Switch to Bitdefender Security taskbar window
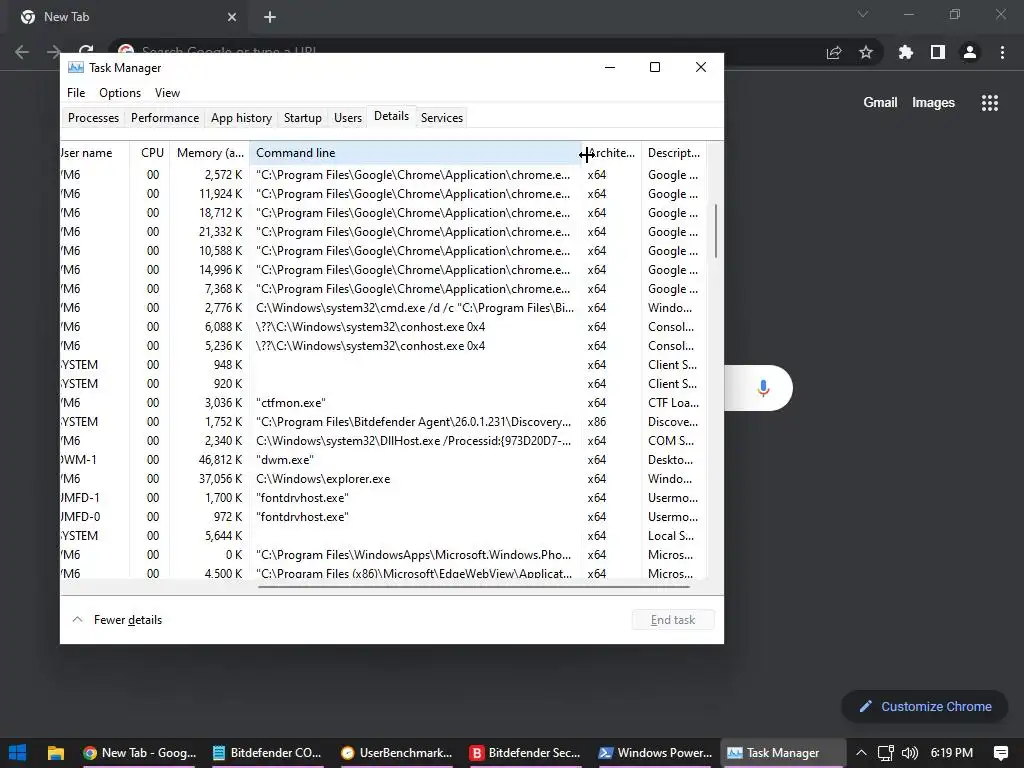The width and height of the screenshot is (1024, 768). [x=525, y=752]
